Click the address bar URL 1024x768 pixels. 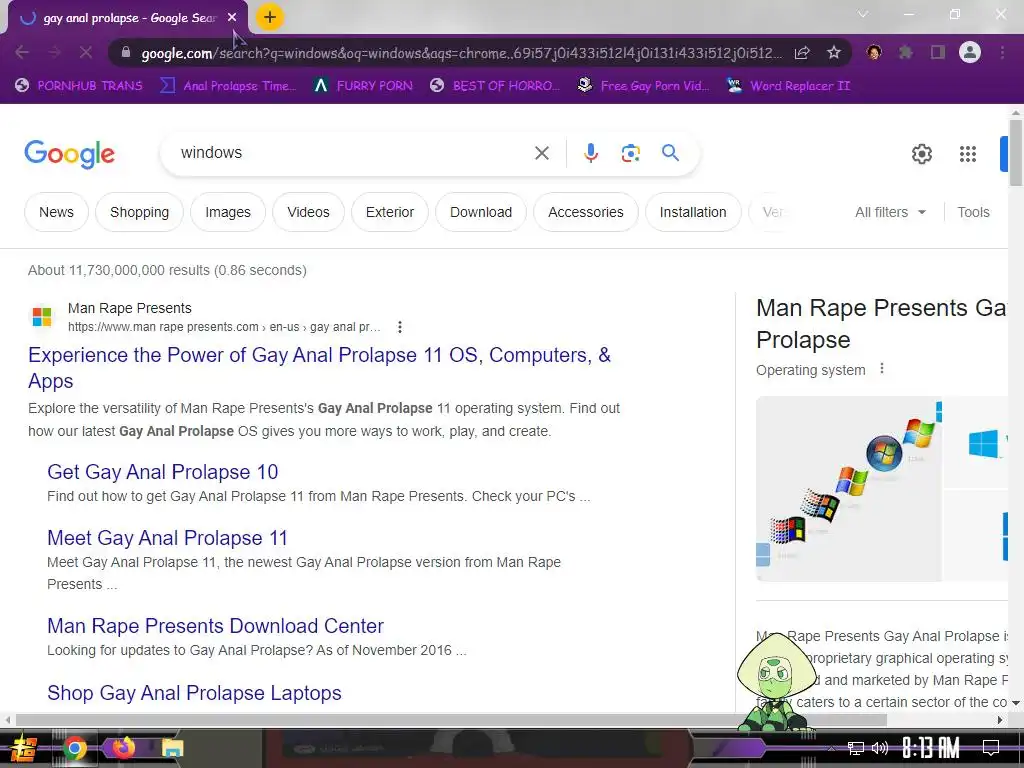point(461,53)
